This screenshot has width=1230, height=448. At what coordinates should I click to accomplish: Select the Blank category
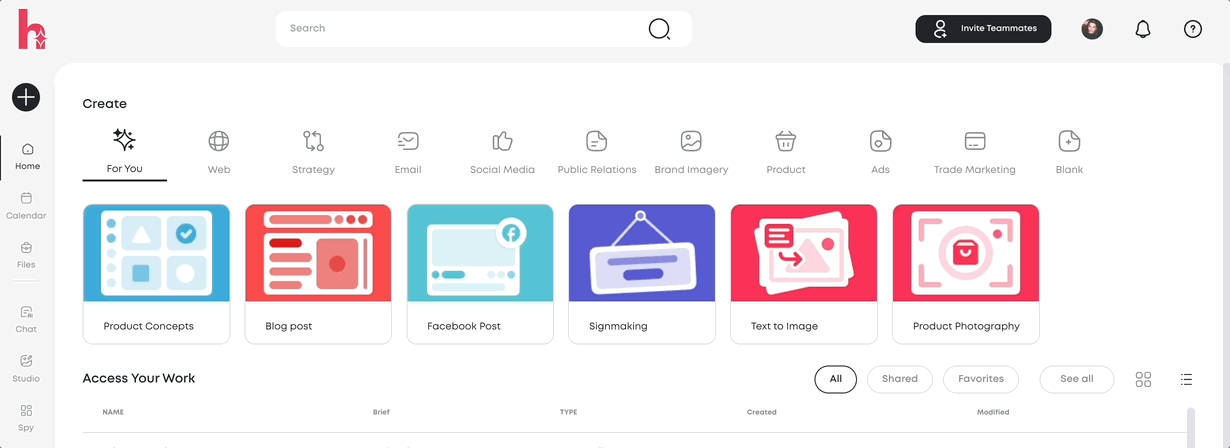[1069, 152]
